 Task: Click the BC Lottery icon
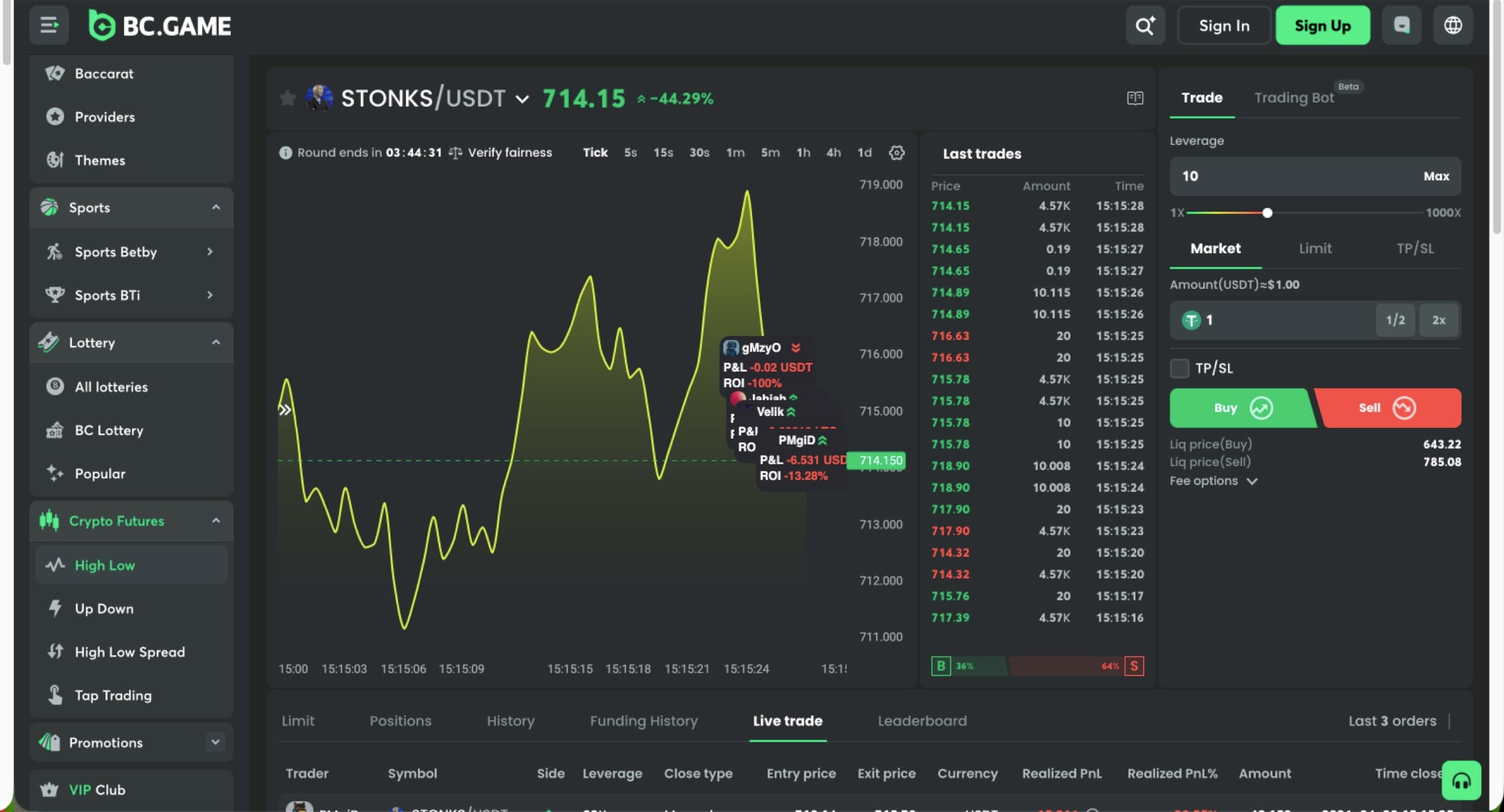pos(55,430)
